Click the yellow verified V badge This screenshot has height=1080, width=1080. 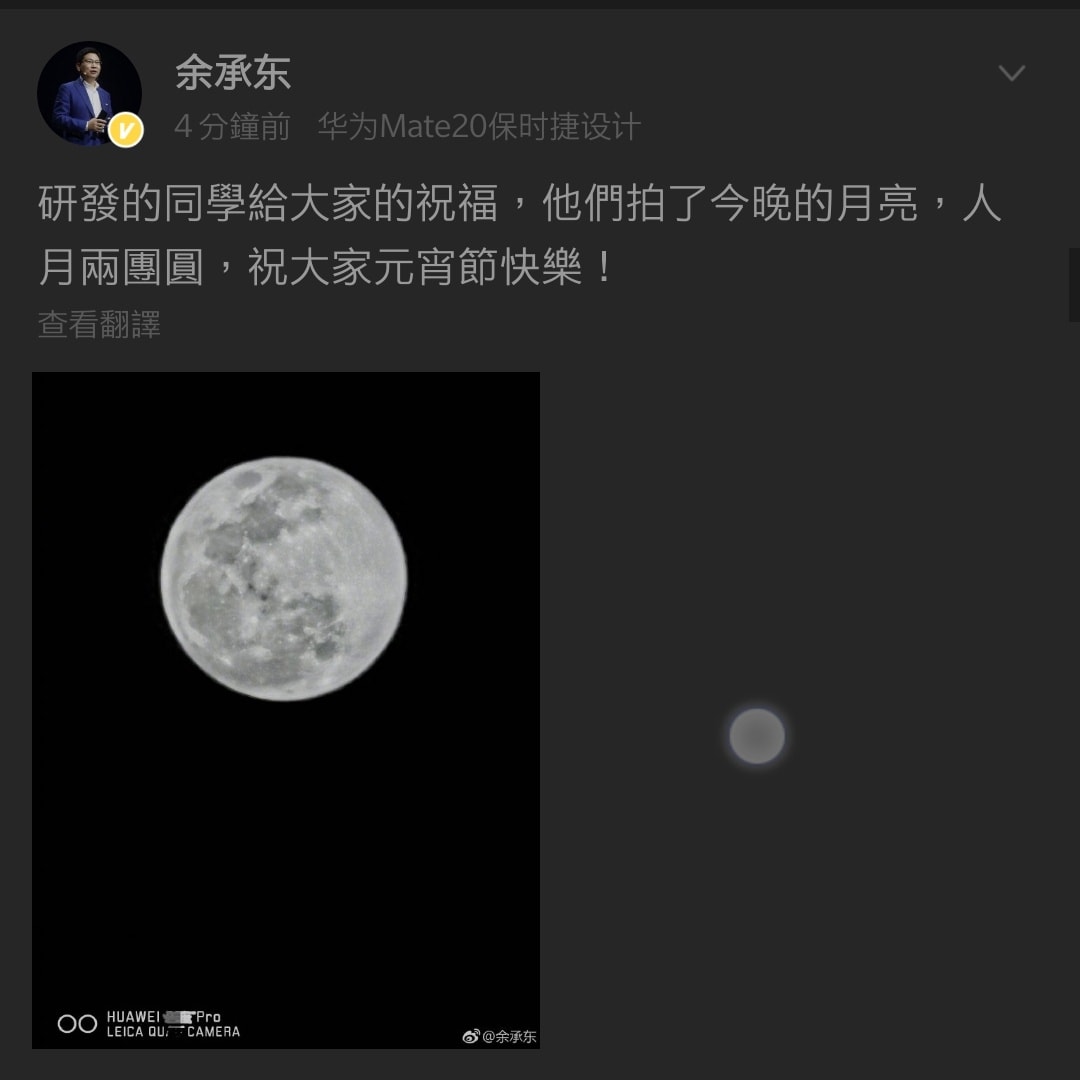[125, 129]
